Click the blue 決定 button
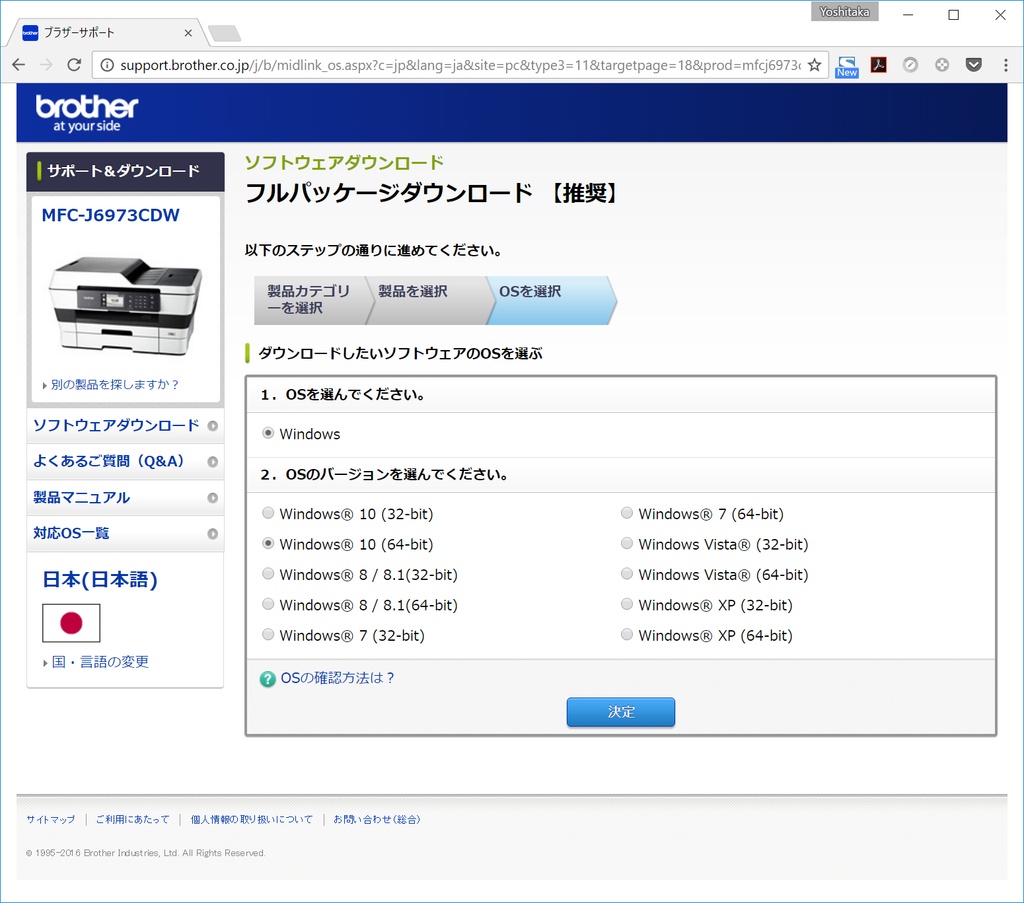Image resolution: width=1024 pixels, height=903 pixels. point(620,712)
